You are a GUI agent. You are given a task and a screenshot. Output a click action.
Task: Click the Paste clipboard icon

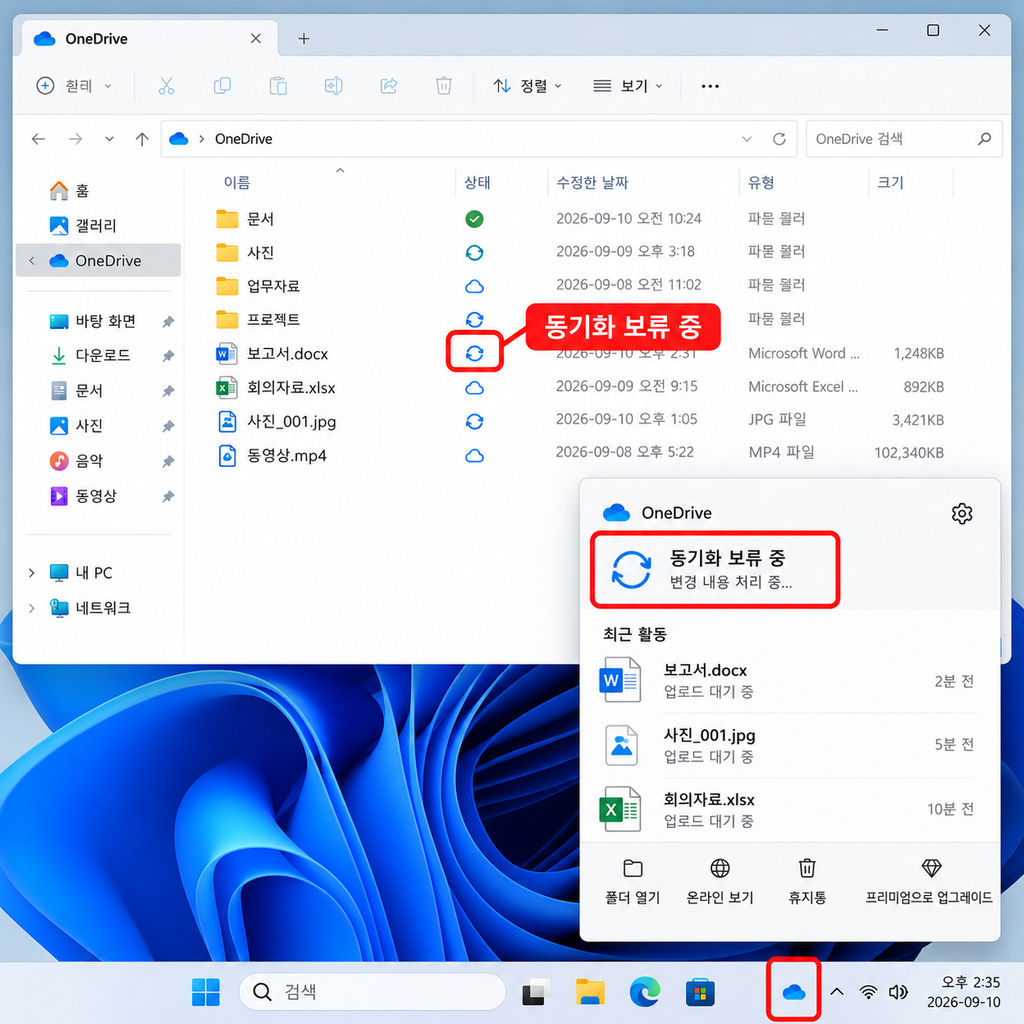[x=278, y=86]
